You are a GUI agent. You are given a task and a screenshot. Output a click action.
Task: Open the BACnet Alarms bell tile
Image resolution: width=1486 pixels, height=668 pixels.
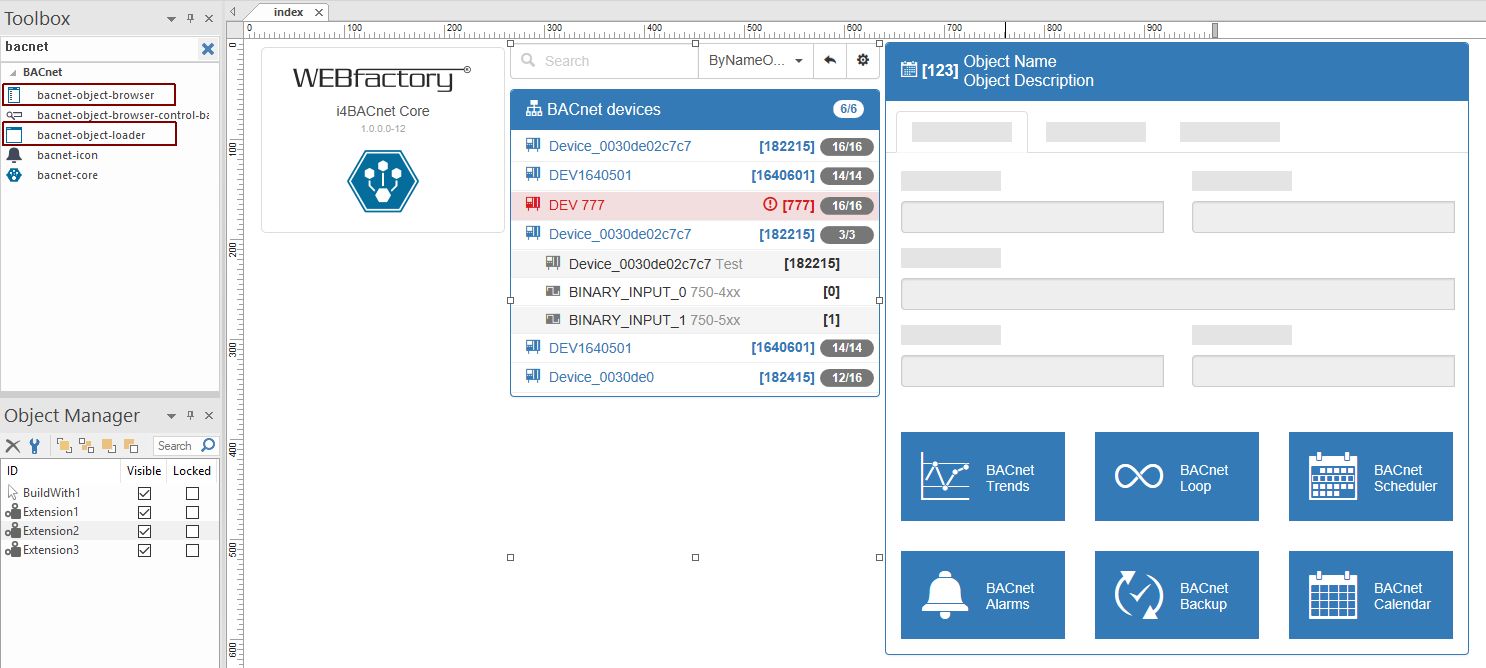pos(982,594)
